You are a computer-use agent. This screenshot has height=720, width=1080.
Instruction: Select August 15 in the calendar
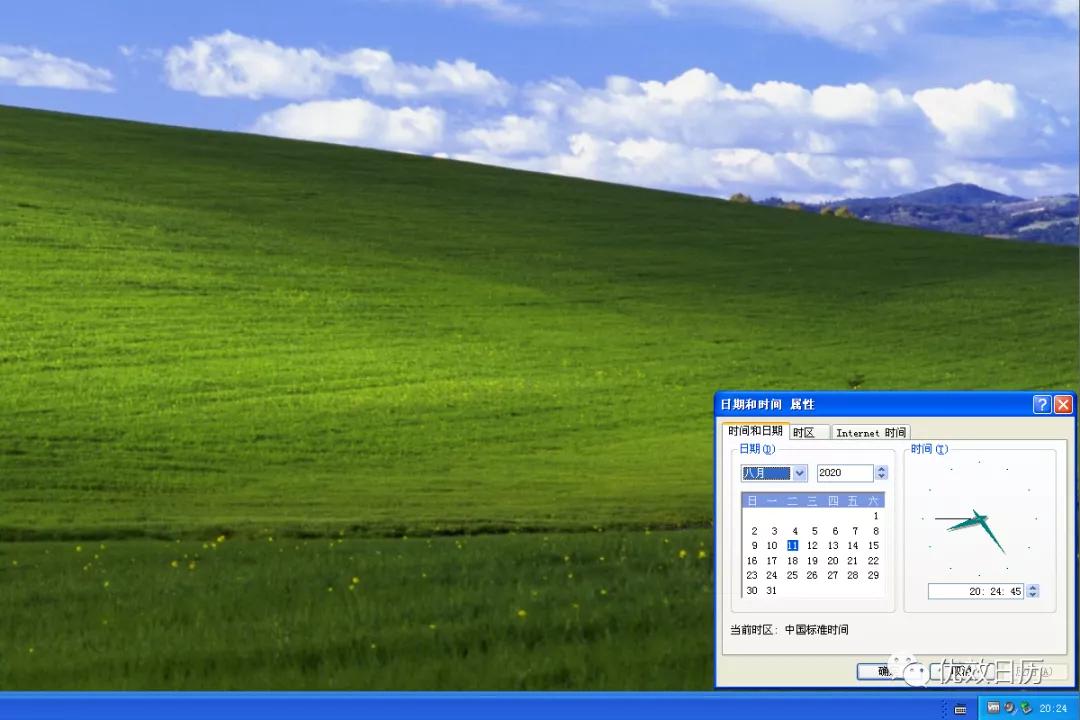pyautogui.click(x=873, y=545)
